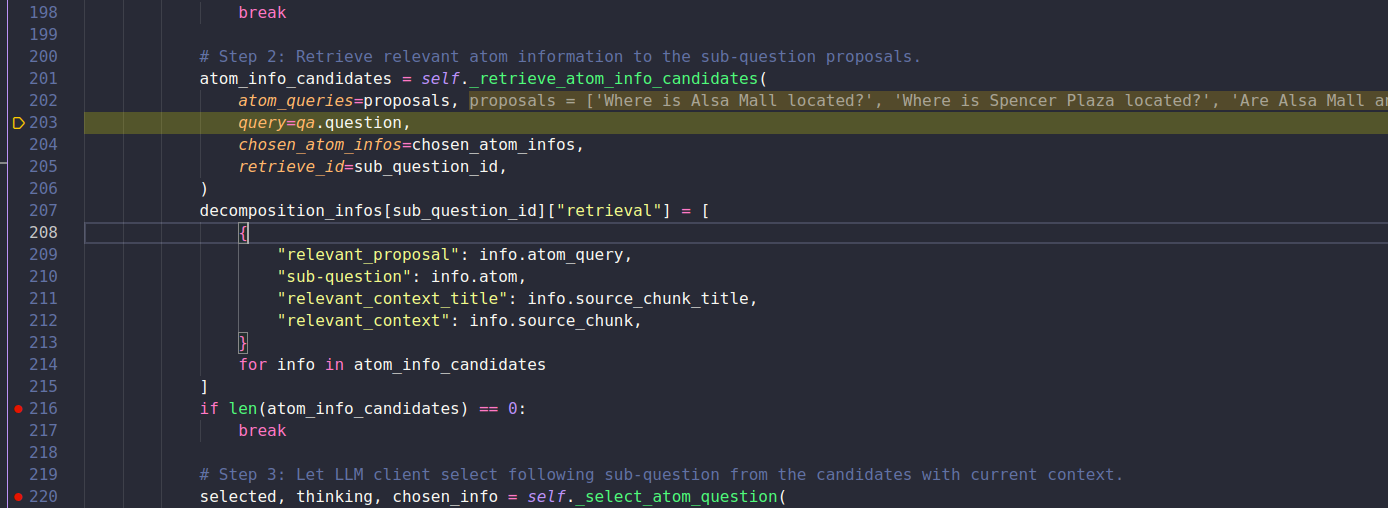The image size is (1388, 508).
Task: Click the closing curly brace on line 213
Action: [243, 343]
